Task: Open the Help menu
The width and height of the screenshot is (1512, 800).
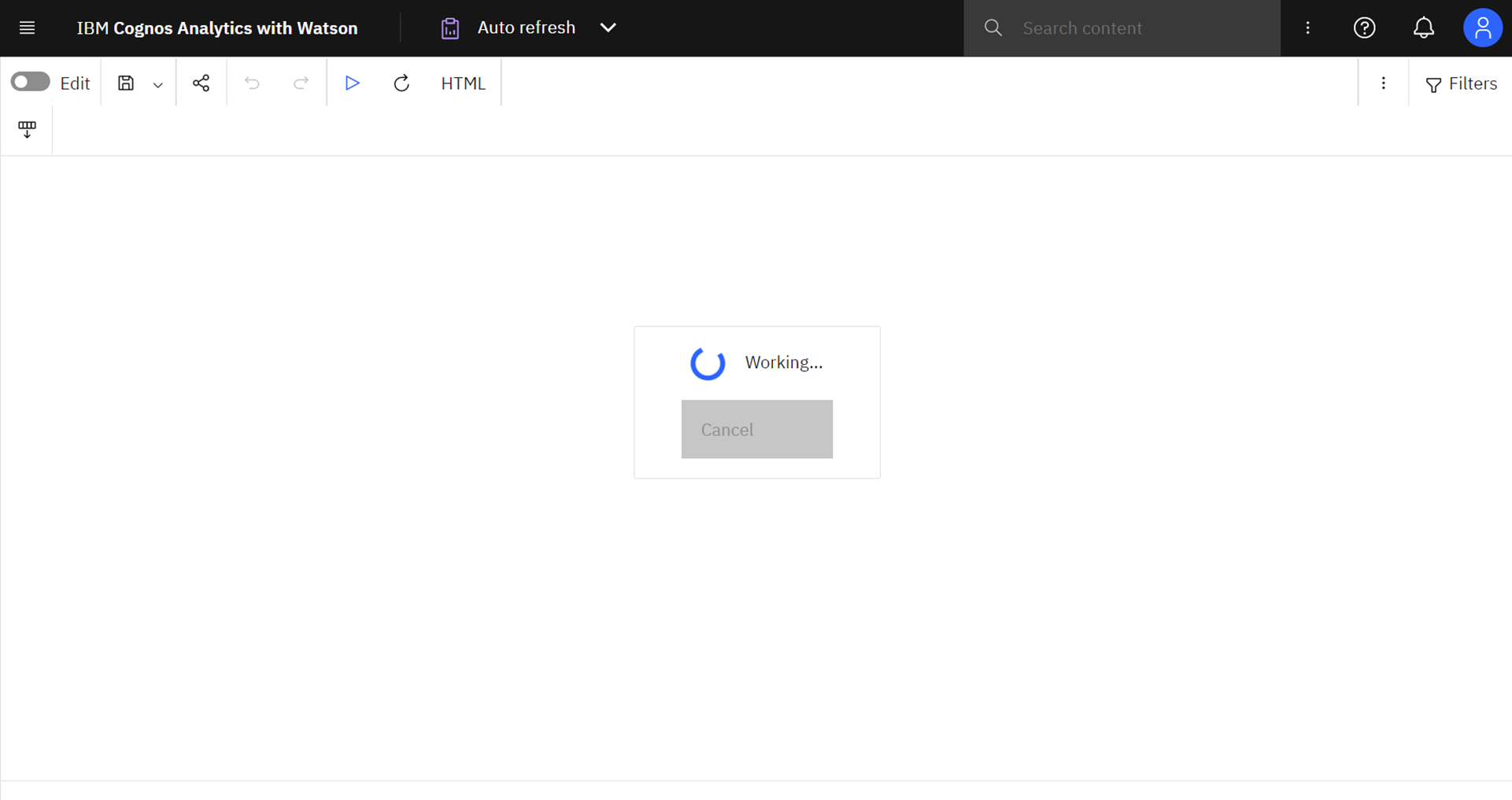Action: 1365,28
